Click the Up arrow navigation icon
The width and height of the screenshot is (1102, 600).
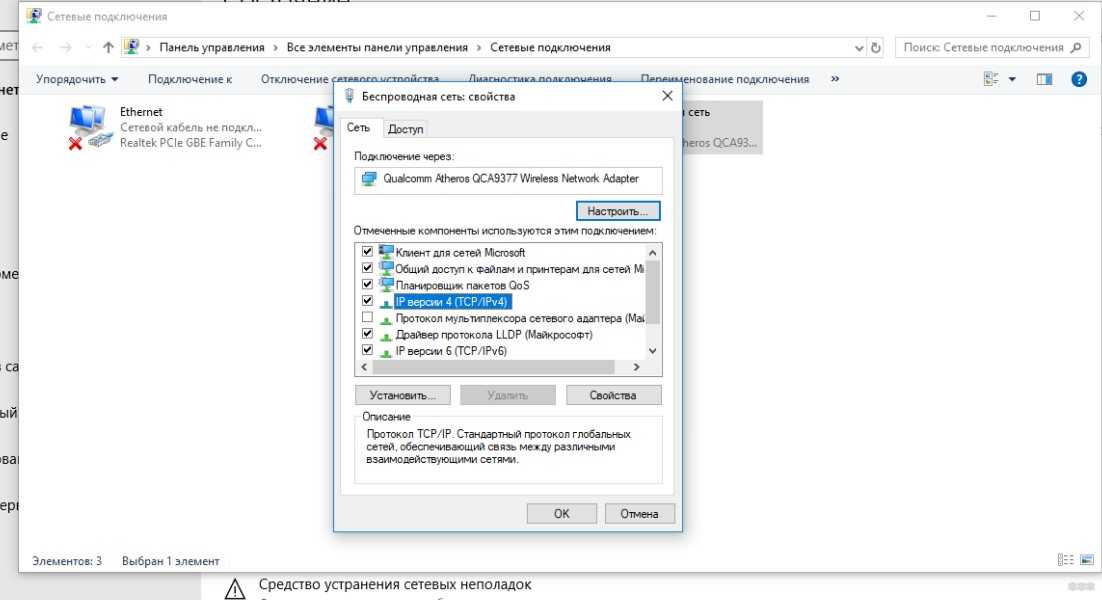[x=108, y=47]
